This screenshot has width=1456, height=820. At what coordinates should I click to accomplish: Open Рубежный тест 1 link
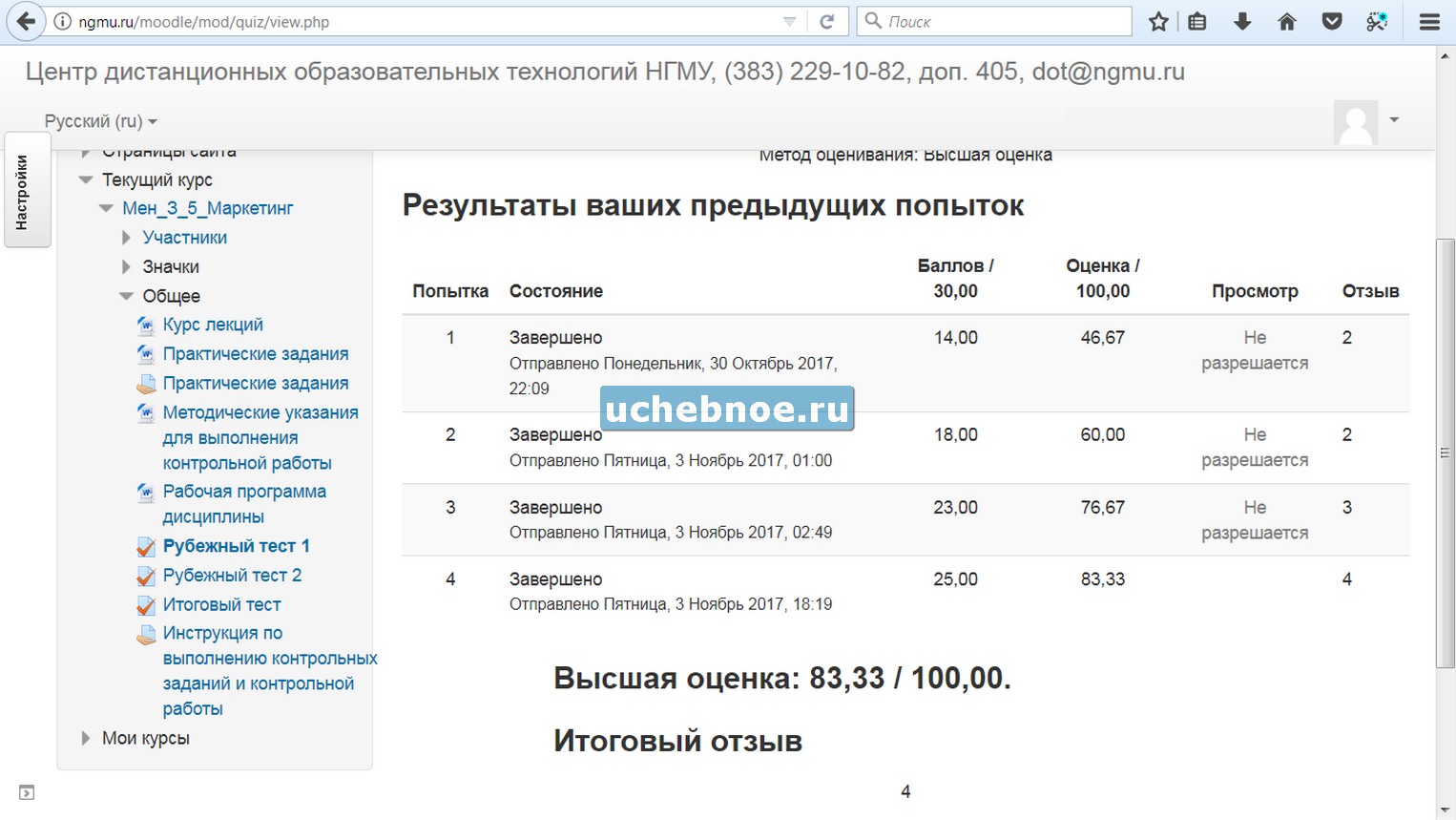click(x=237, y=546)
